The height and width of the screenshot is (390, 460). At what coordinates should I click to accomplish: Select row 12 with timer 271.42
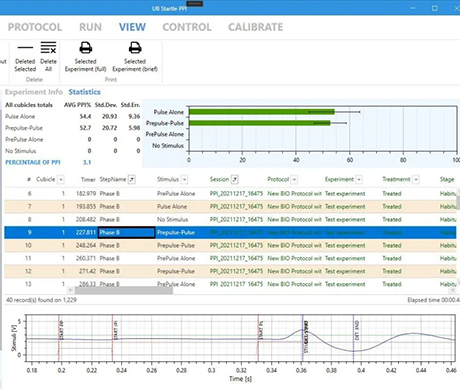point(230,271)
